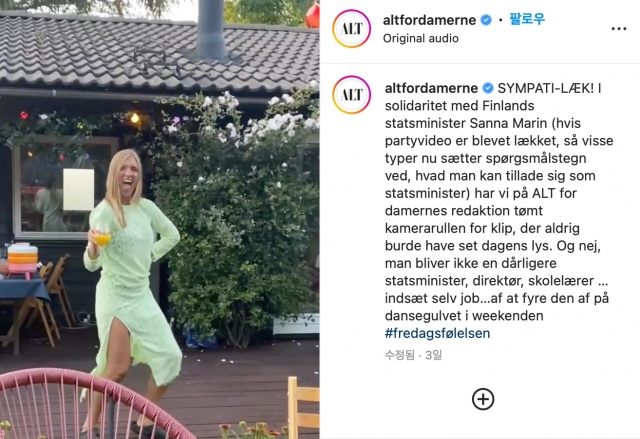Open the #fredagsfølelsen hashtag
Viewport: 640px width, 439px height.
437,333
